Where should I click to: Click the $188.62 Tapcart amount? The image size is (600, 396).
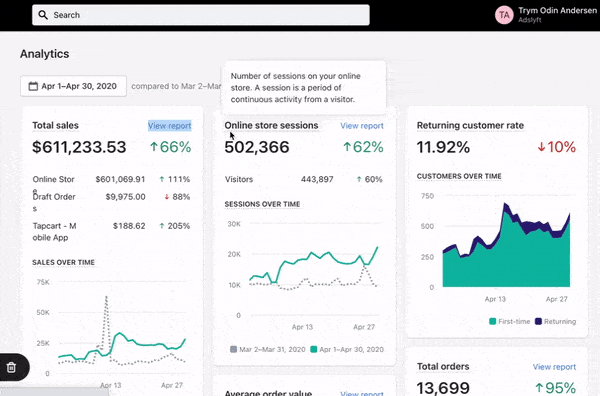[x=129, y=226]
